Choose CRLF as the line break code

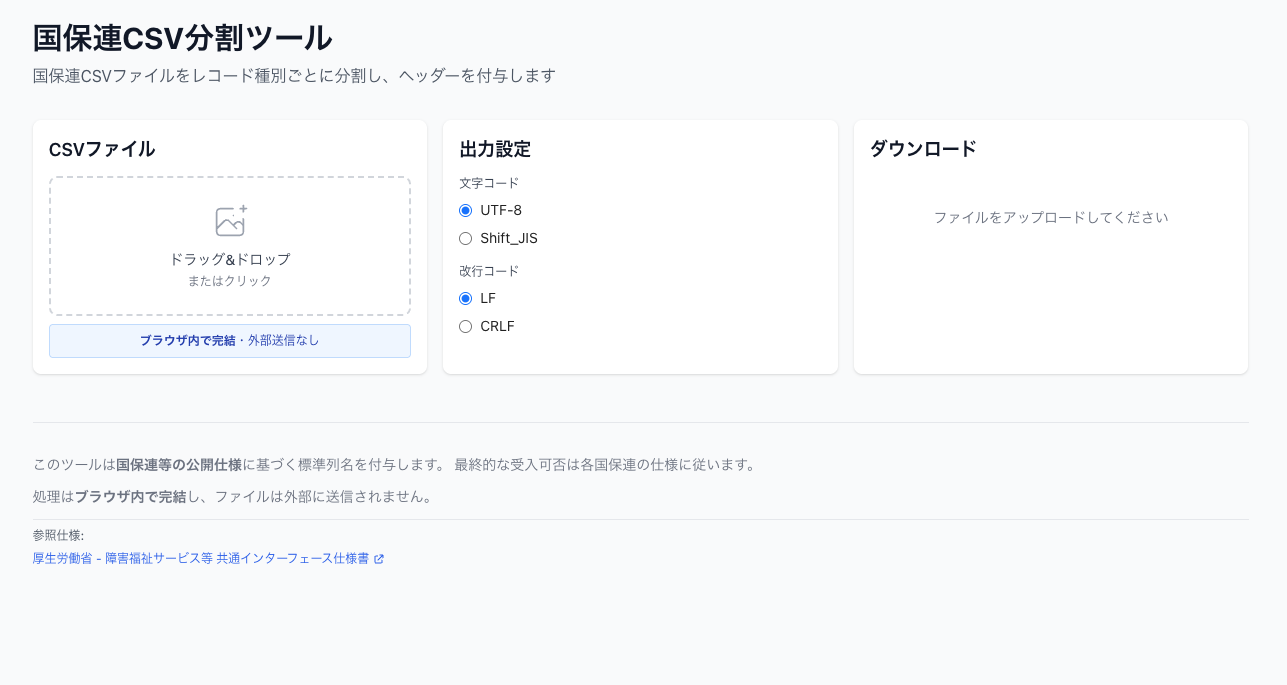pos(464,326)
